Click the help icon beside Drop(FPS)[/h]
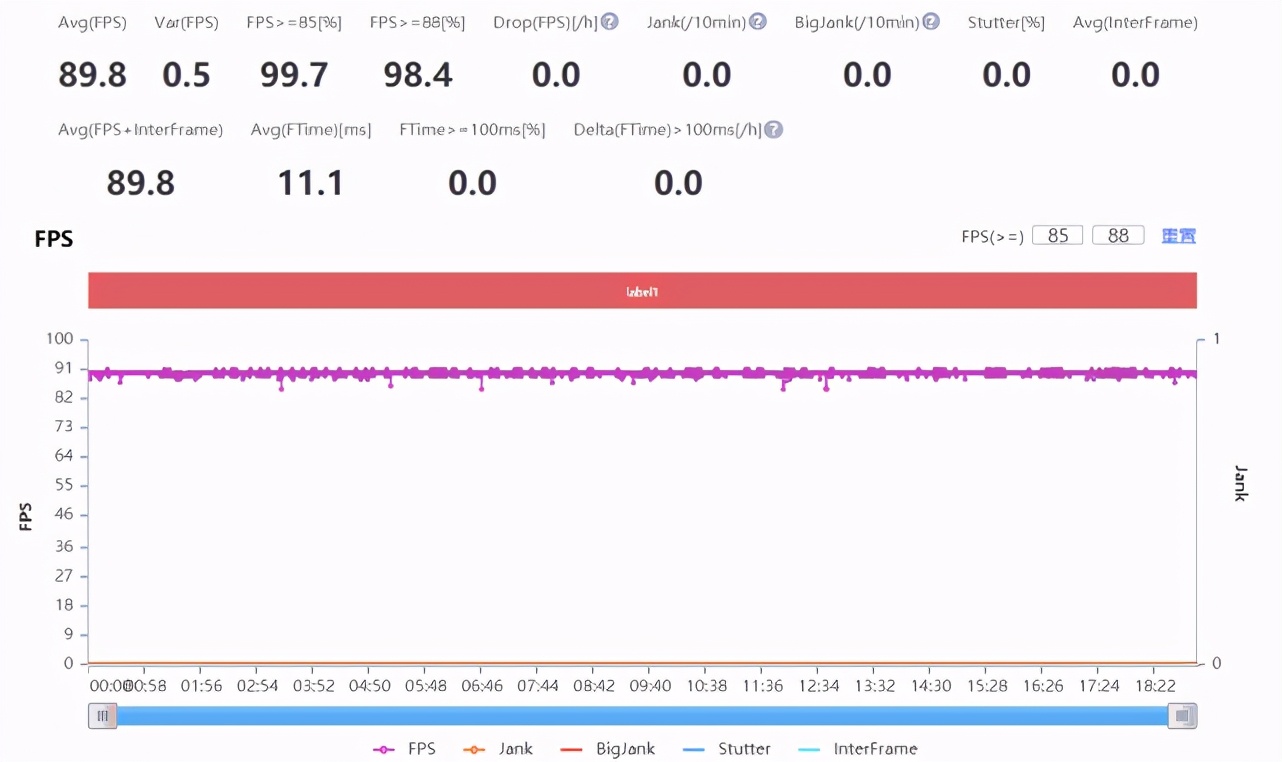Viewport: 1282px width, 762px height. 609,22
